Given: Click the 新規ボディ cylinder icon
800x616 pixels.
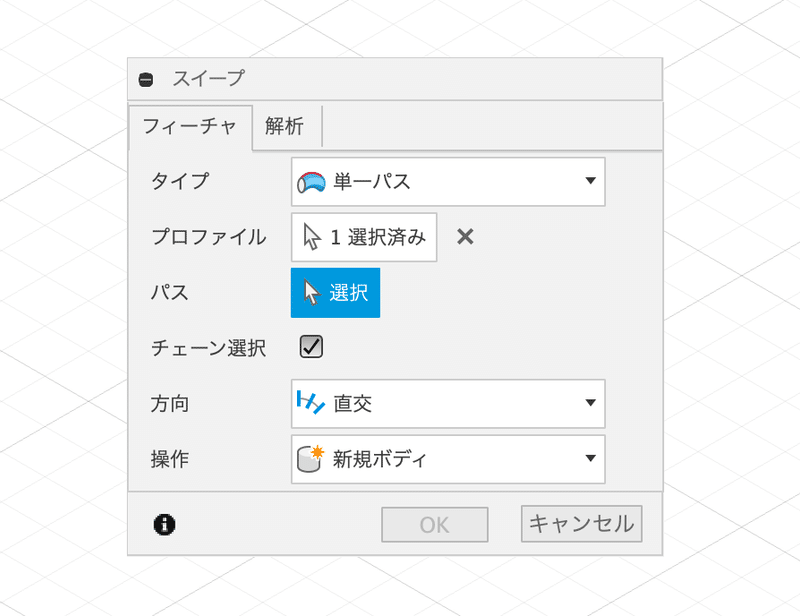Looking at the screenshot, I should click(x=311, y=458).
